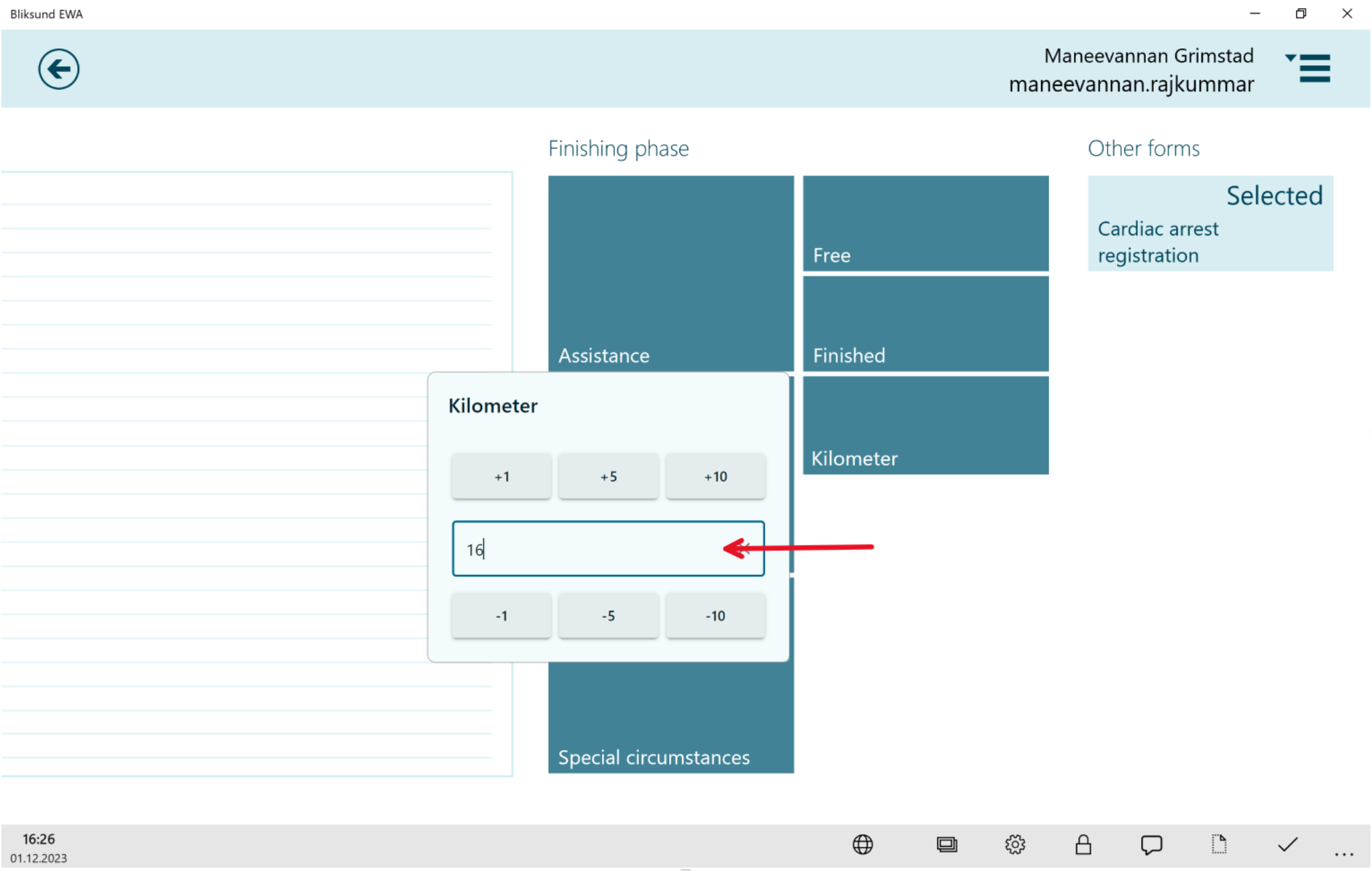The image size is (1372, 871).
Task: Edit the kilometer input field value
Action: pyautogui.click(x=608, y=547)
